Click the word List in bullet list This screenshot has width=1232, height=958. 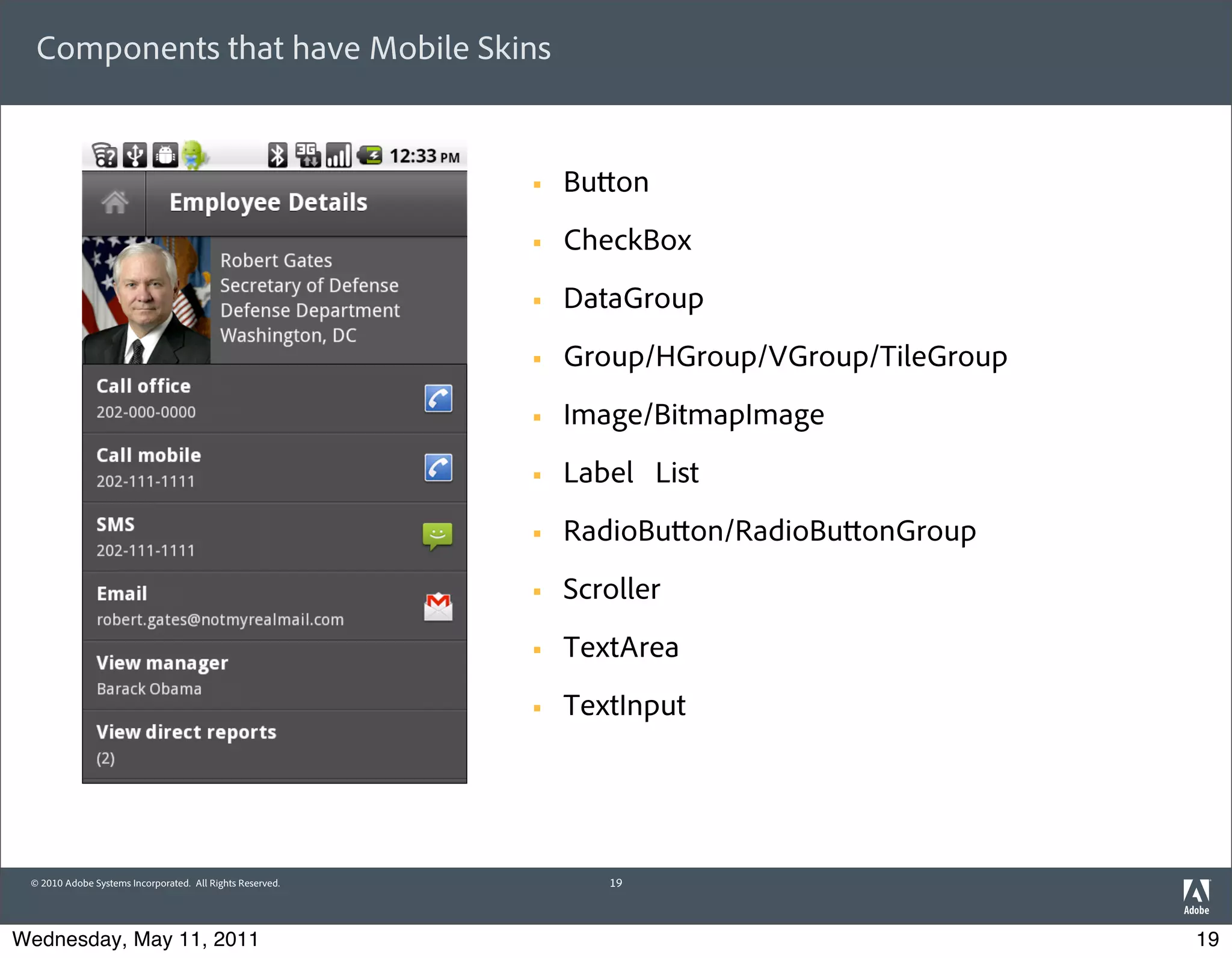click(x=677, y=473)
